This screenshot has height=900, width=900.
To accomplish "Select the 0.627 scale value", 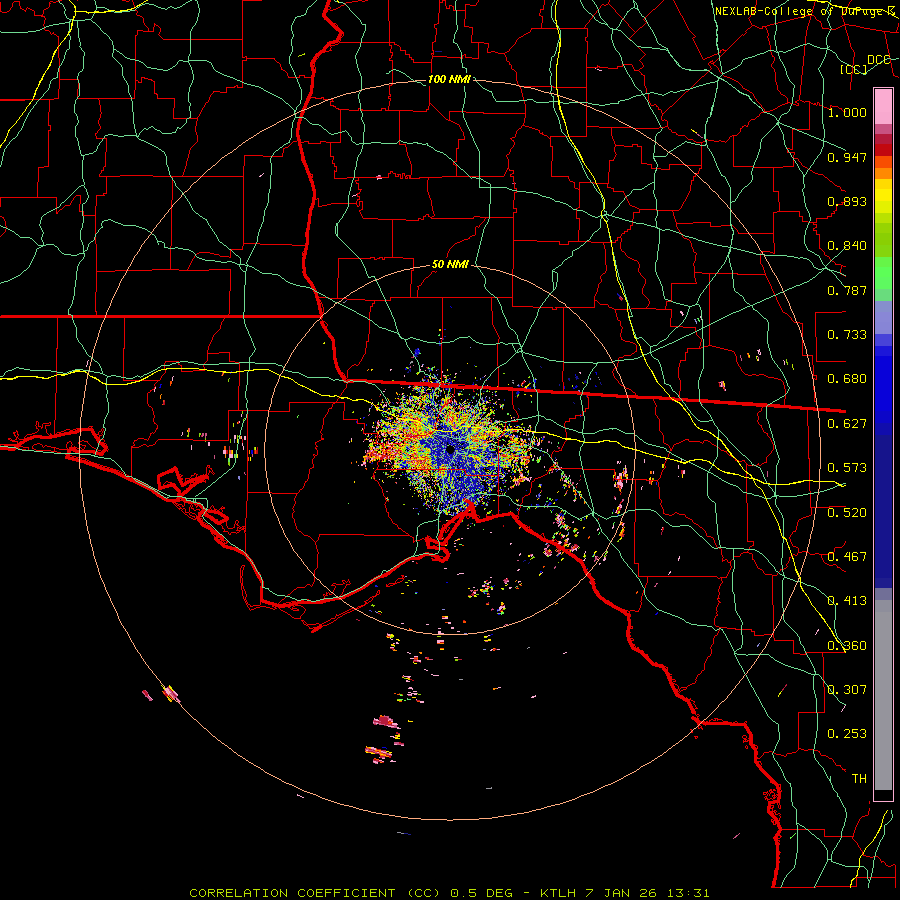I will 847,424.
